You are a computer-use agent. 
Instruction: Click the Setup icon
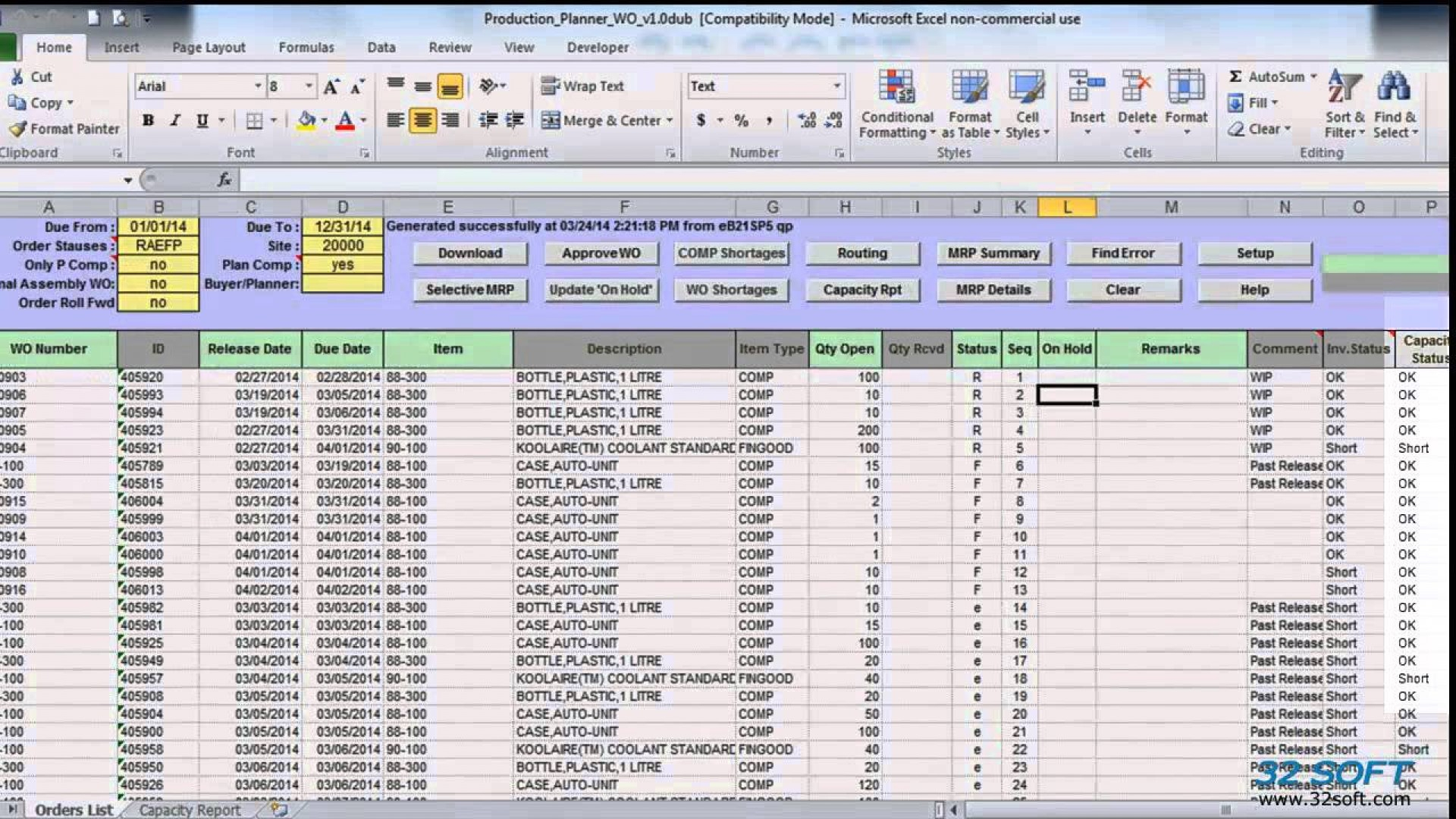tap(1256, 252)
